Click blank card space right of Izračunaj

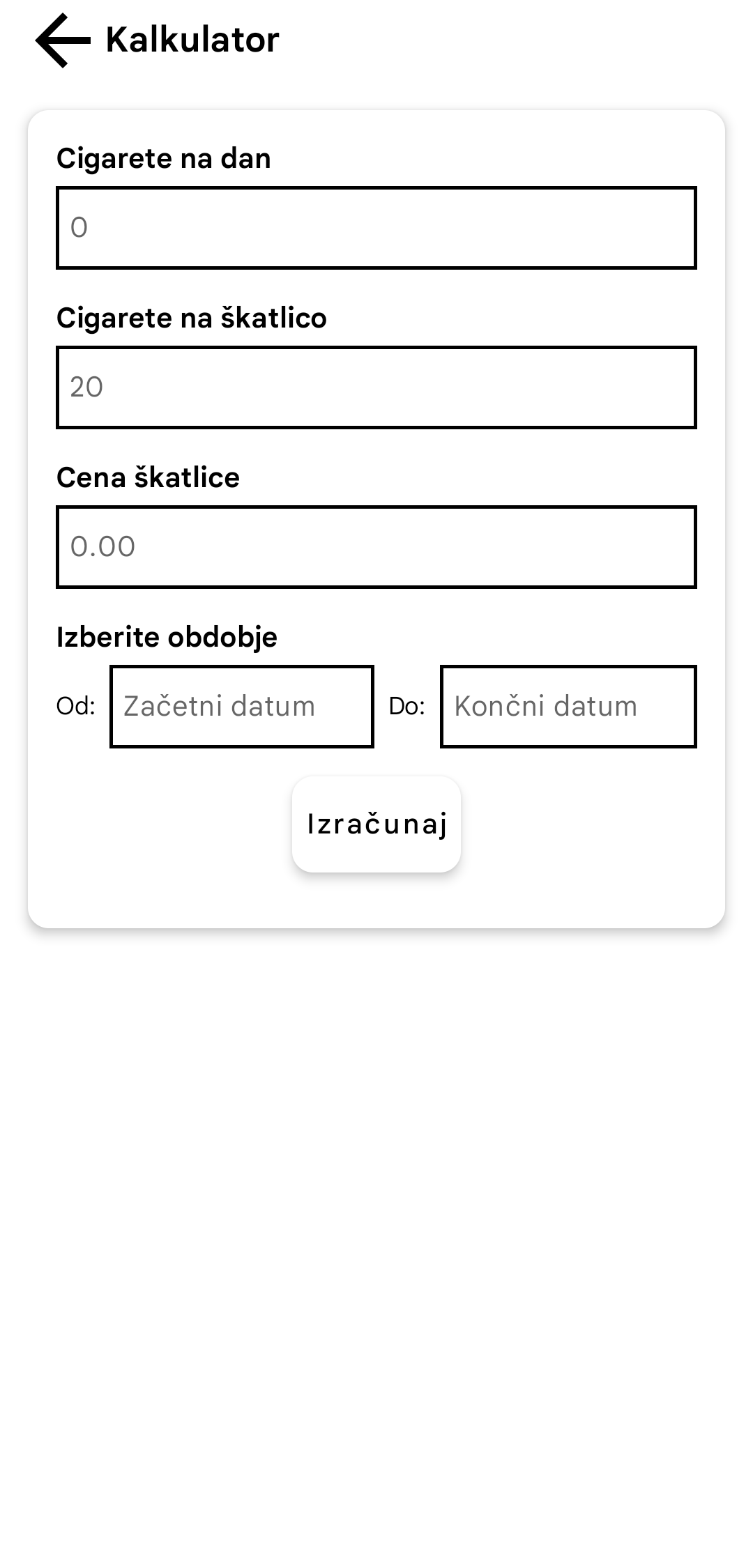[593, 826]
